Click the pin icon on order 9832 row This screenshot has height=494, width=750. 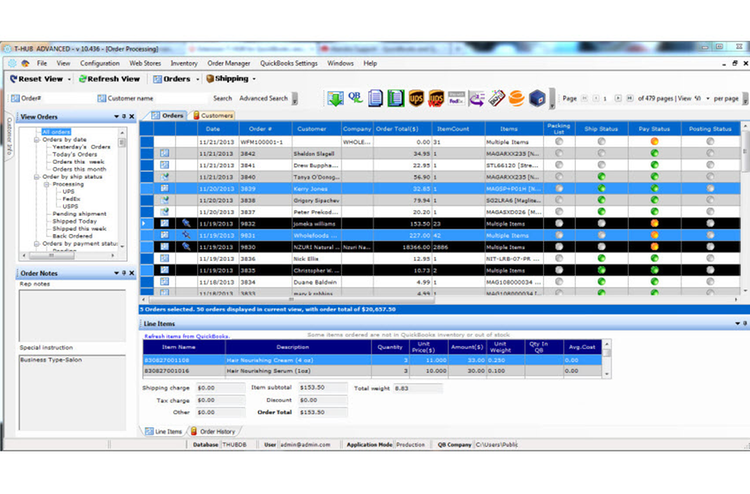[x=186, y=223]
